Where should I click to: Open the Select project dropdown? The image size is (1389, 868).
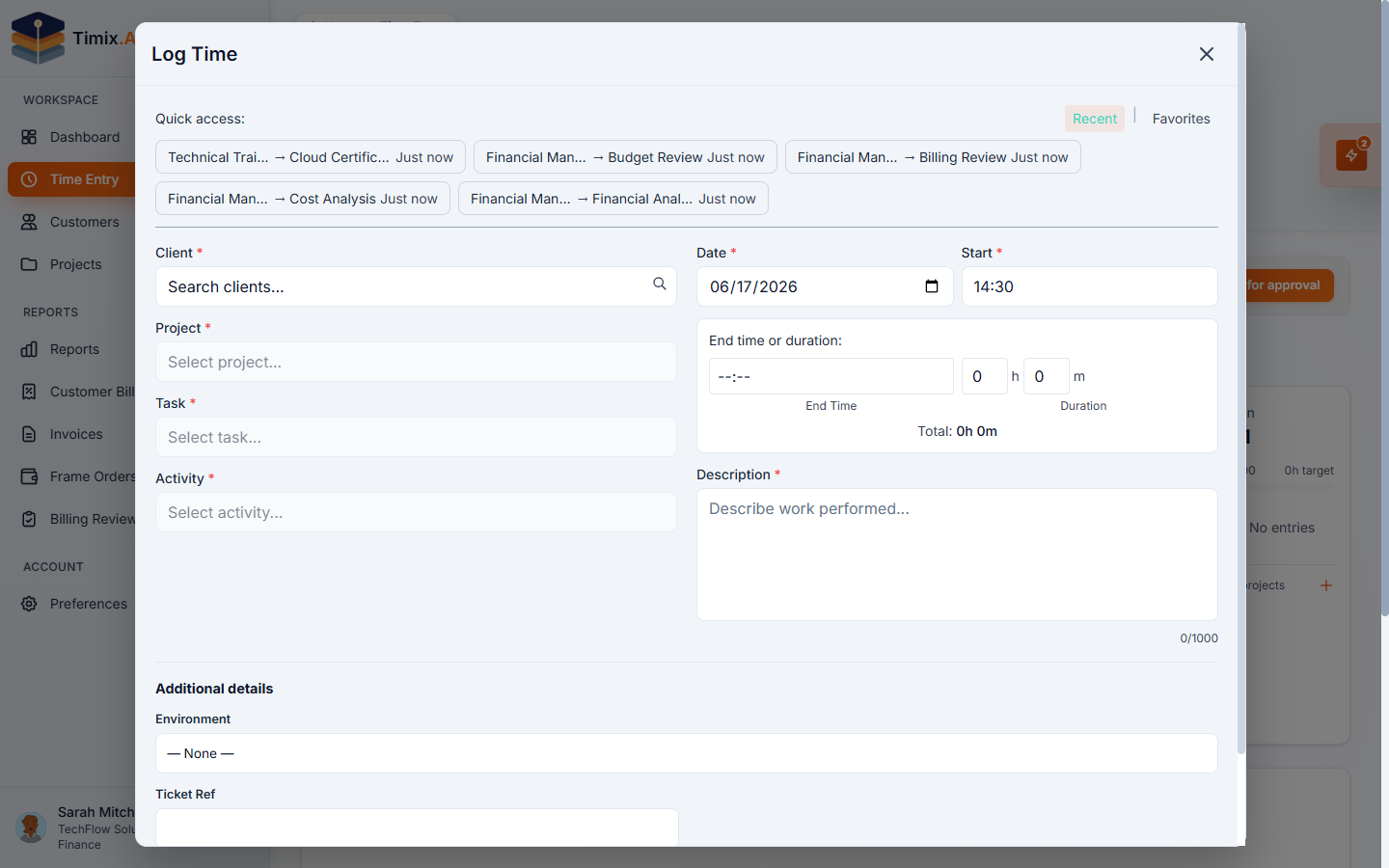(x=416, y=362)
